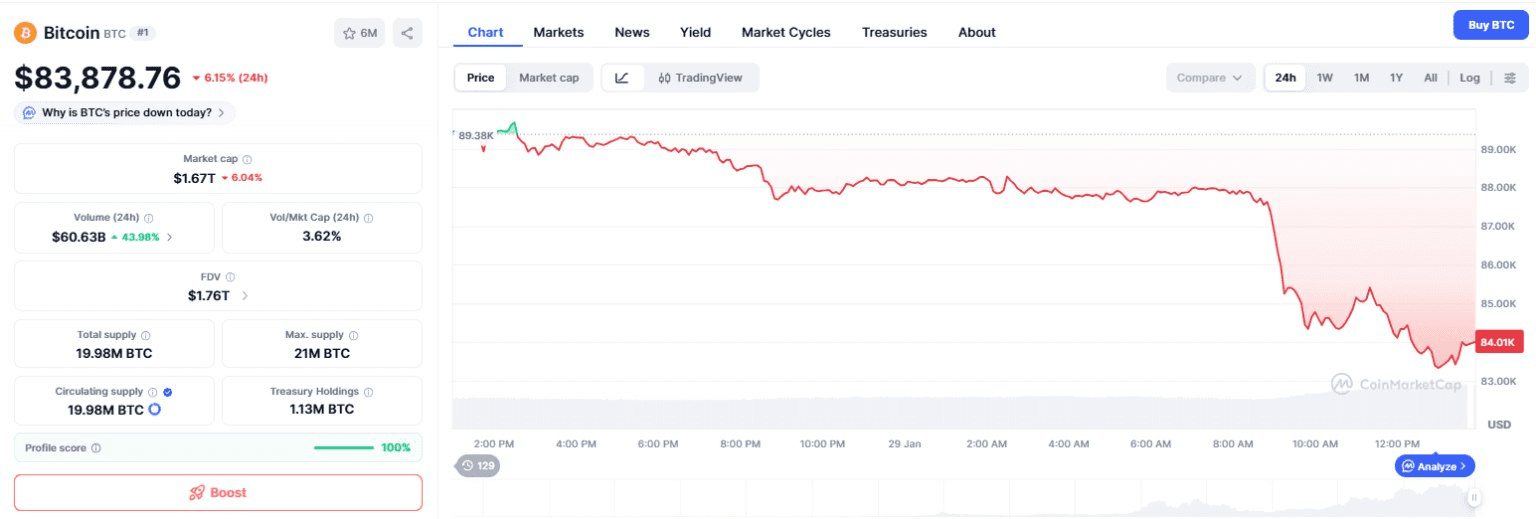Open the Markets tab

coord(558,32)
